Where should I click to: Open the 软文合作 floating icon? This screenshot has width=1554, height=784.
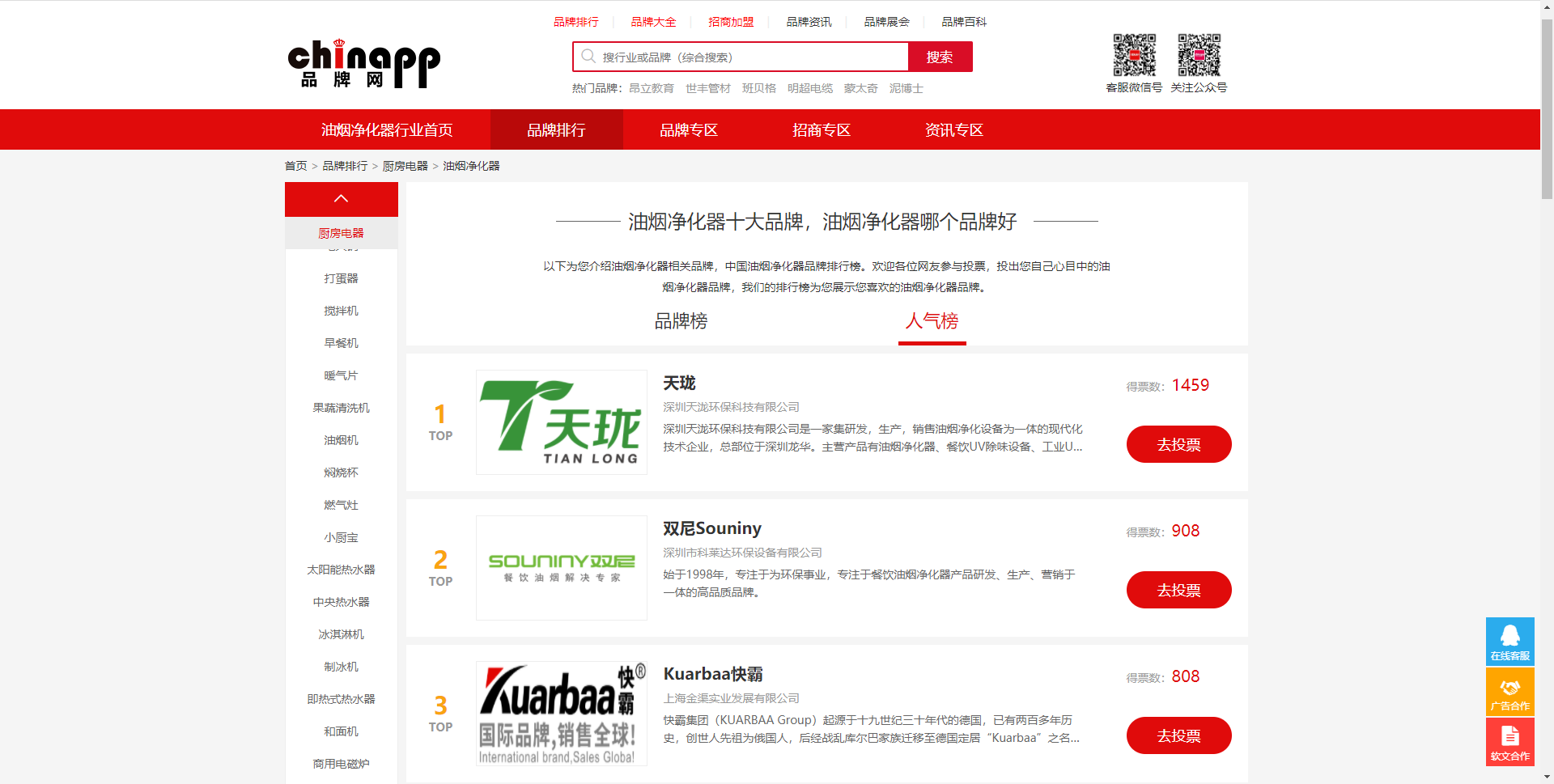pos(1510,742)
